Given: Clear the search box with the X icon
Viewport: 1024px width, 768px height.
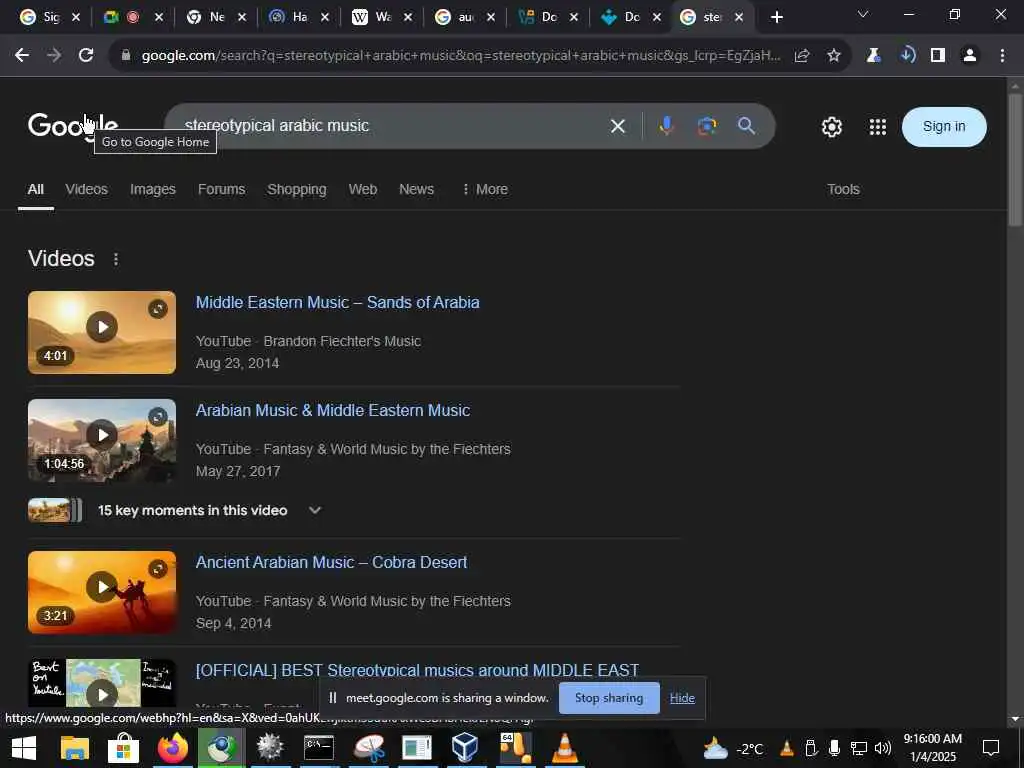Looking at the screenshot, I should pyautogui.click(x=618, y=126).
